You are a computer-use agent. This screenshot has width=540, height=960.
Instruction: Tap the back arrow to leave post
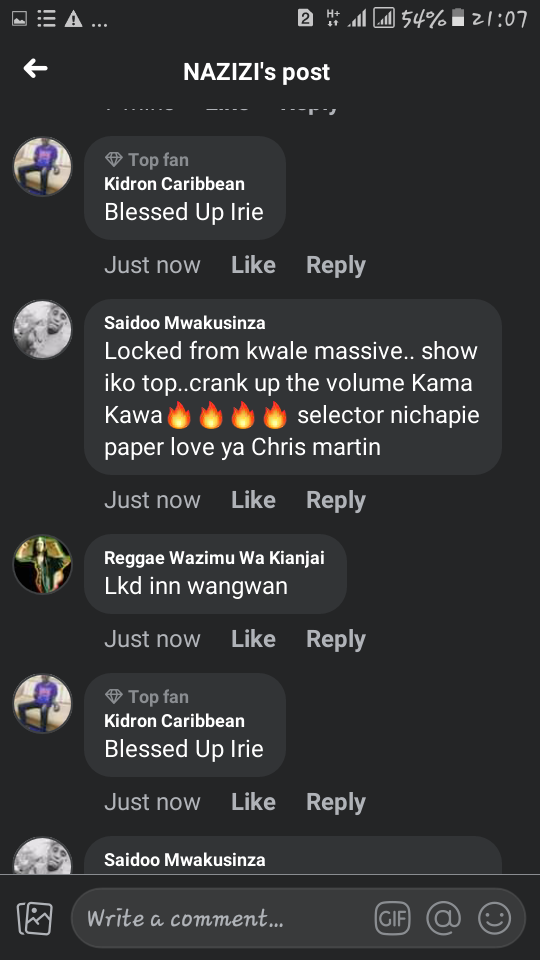pyautogui.click(x=36, y=69)
